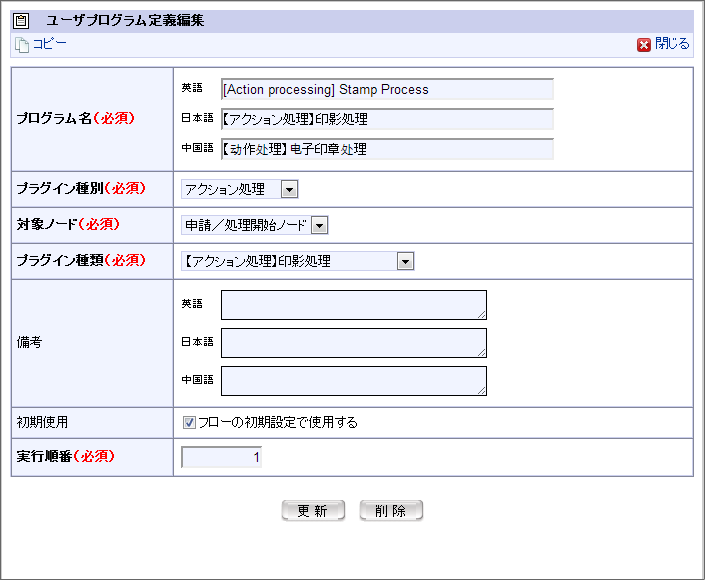Viewport: 705px width, 580px height.
Task: Open the プラグイン種別 dropdown
Action: click(240, 189)
